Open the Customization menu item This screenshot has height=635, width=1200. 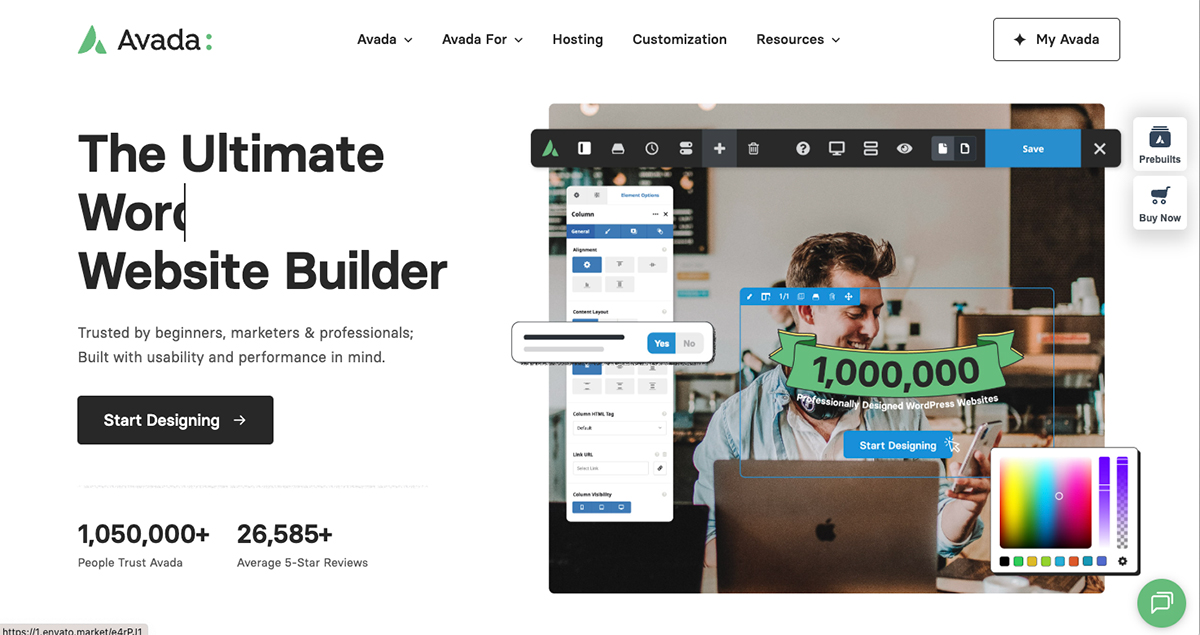pyautogui.click(x=680, y=40)
